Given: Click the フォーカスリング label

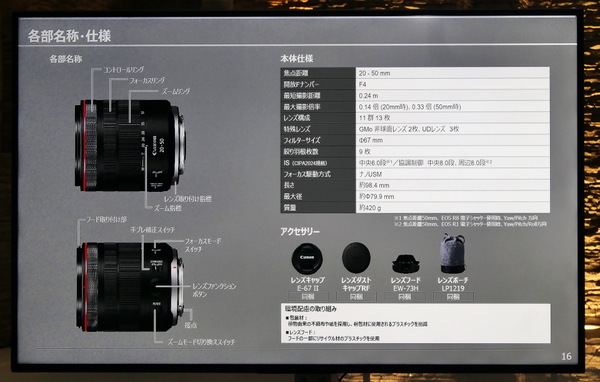Looking at the screenshot, I should pos(147,80).
